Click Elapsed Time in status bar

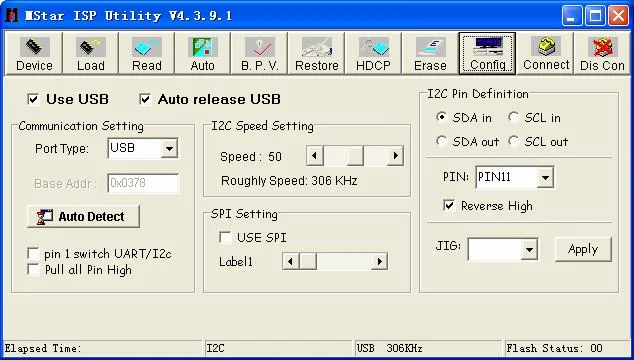pos(43,348)
